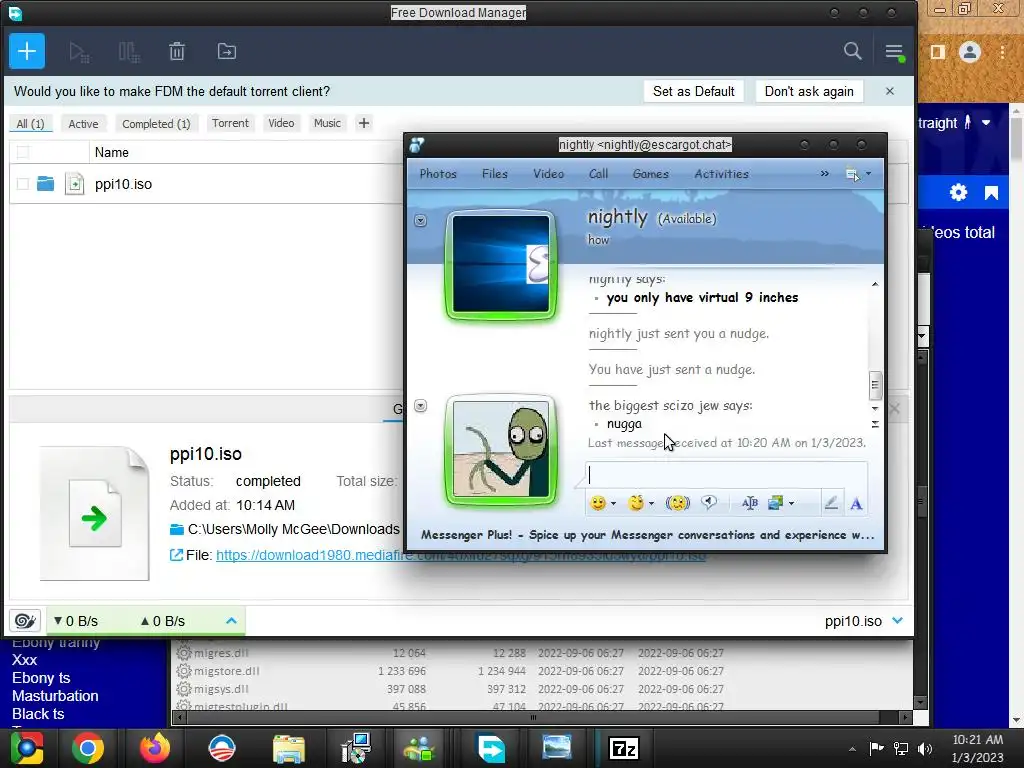The width and height of the screenshot is (1024, 768).
Task: Collapse your own display picture with arrow
Action: click(x=421, y=406)
